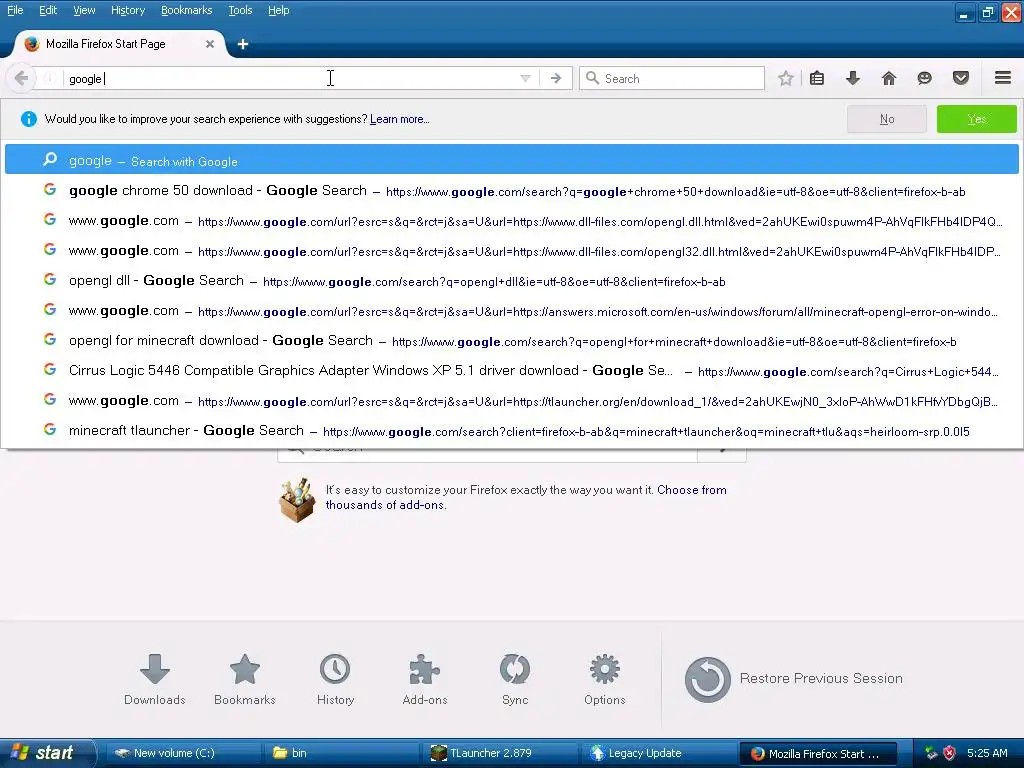The height and width of the screenshot is (768, 1024).
Task: Open Sync shortcut on start page
Action: pyautogui.click(x=515, y=679)
